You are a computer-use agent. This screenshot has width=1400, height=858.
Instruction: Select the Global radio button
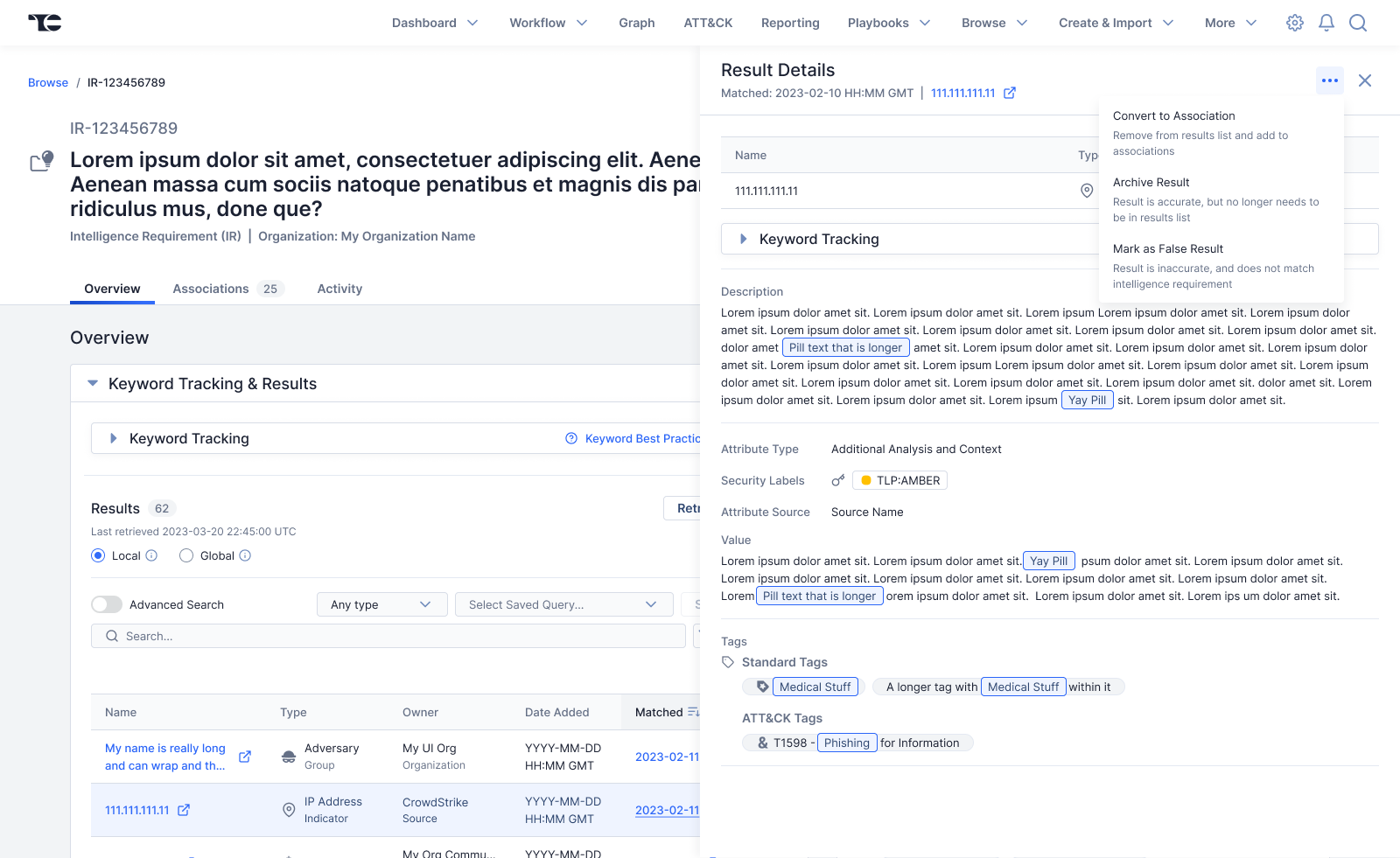[x=186, y=555]
